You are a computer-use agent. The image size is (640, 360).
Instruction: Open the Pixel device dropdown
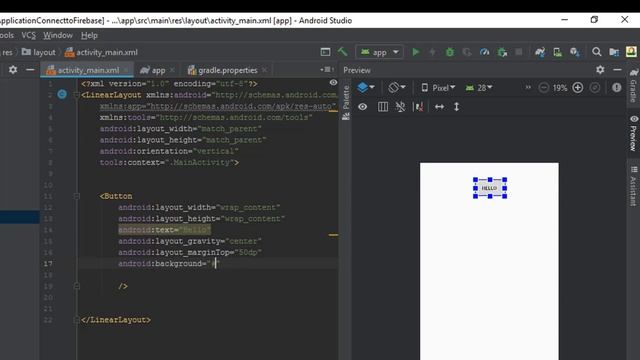pyautogui.click(x=438, y=88)
